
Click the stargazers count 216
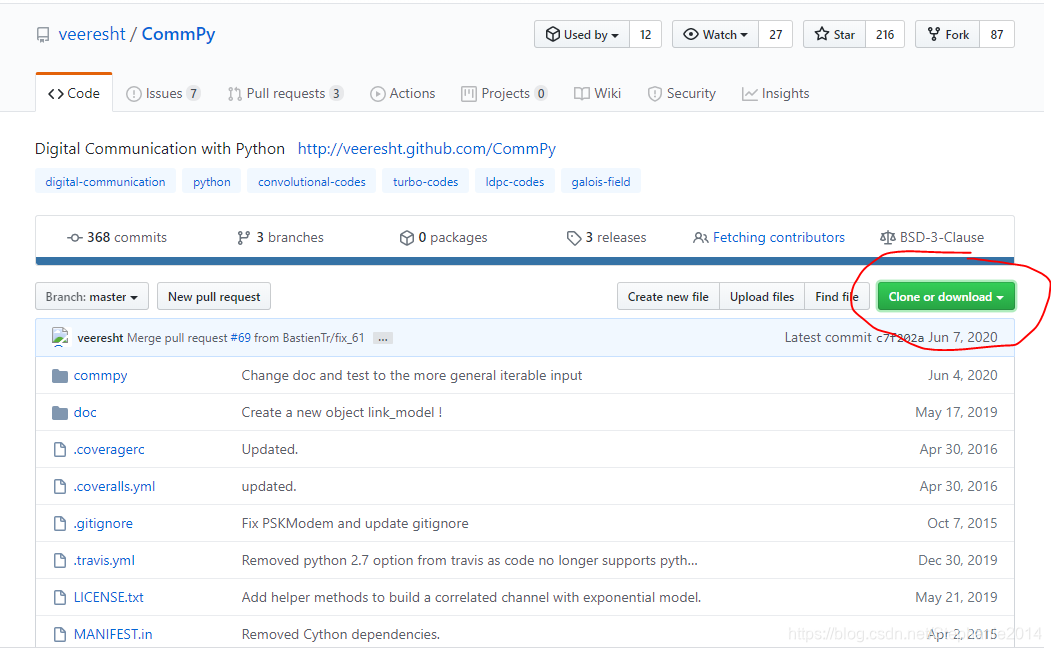pyautogui.click(x=885, y=34)
